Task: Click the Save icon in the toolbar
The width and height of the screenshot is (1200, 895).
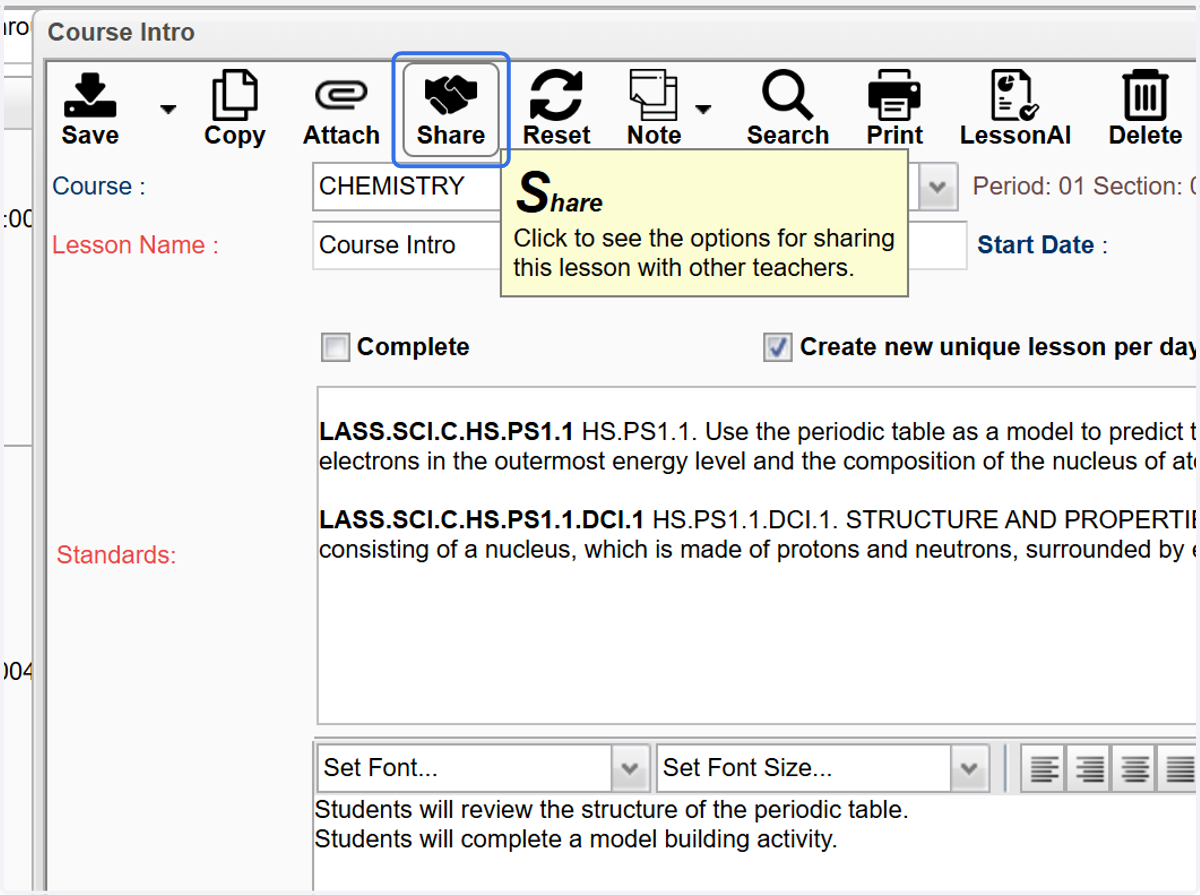Action: (x=90, y=109)
